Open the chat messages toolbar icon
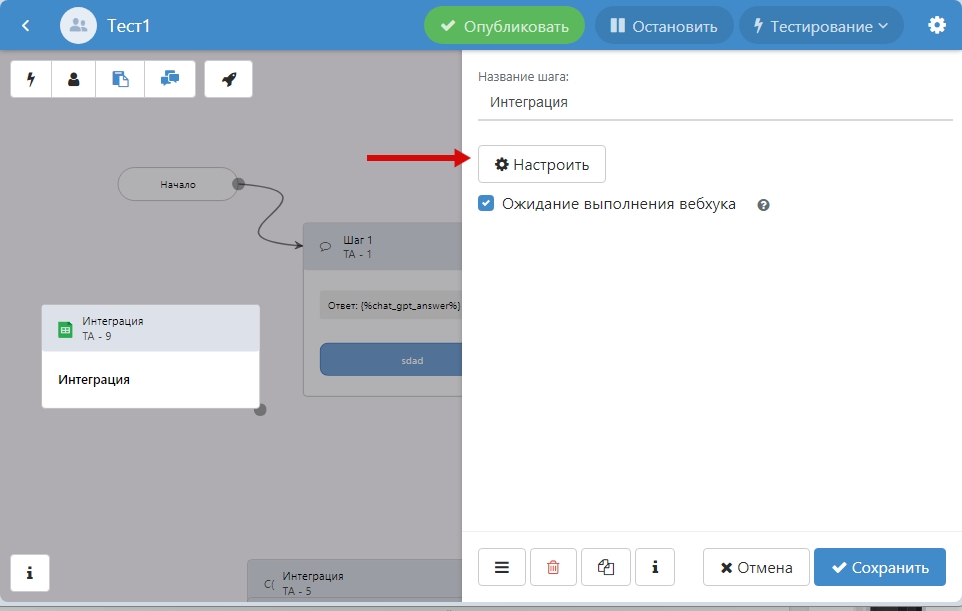This screenshot has height=611, width=962. [169, 80]
